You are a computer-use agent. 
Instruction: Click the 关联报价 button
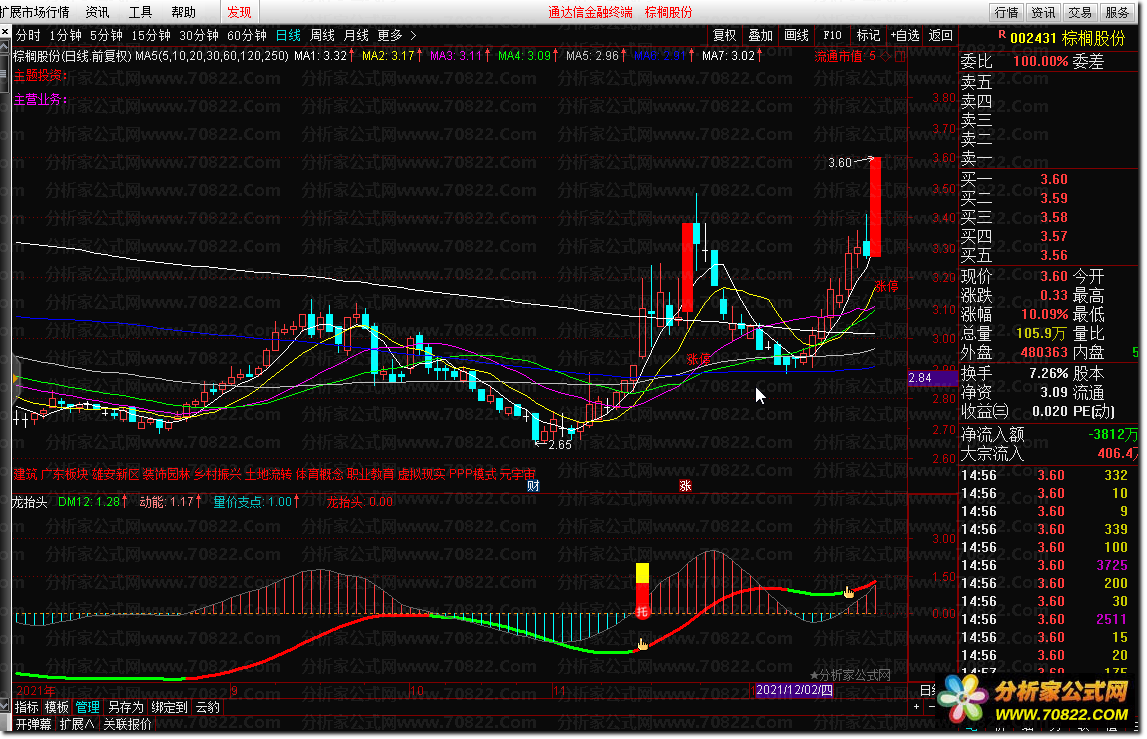point(127,724)
